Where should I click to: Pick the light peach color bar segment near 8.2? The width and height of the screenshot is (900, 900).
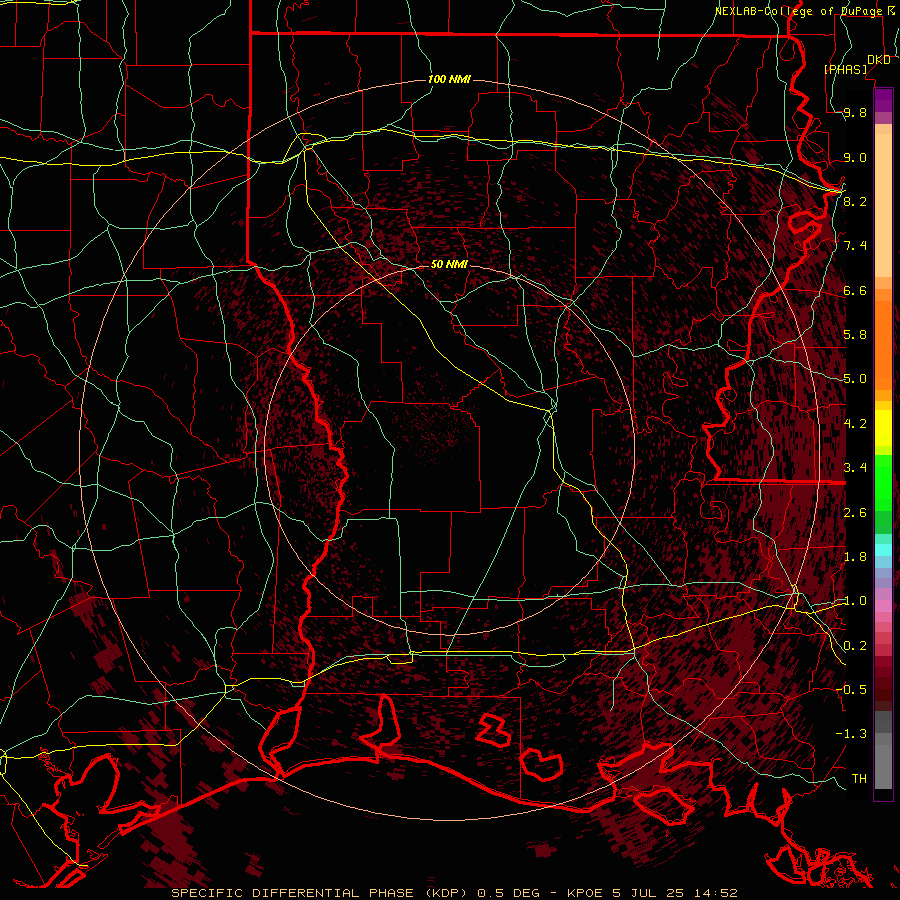(x=883, y=207)
